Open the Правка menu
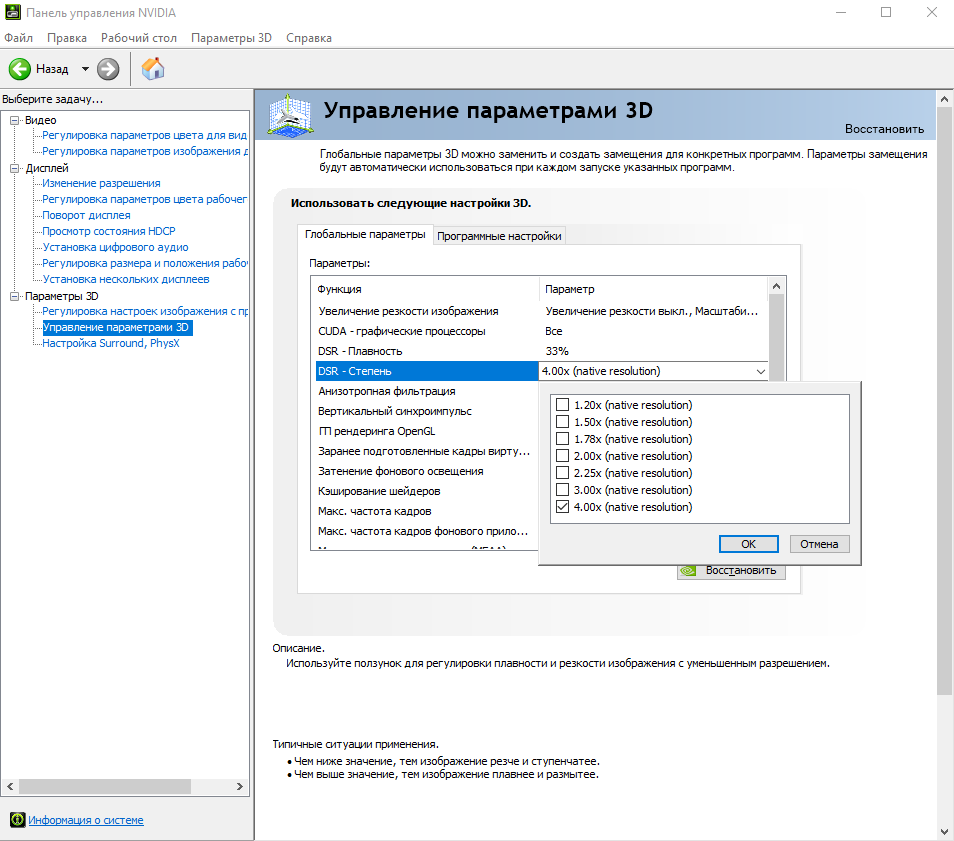 pos(67,38)
